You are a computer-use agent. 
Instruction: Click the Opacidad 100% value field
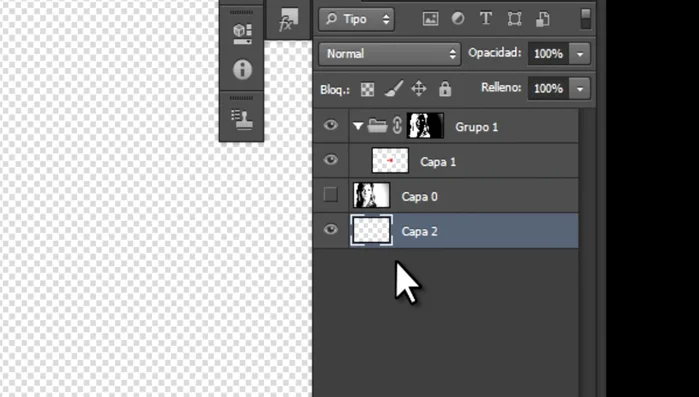pyautogui.click(x=548, y=54)
